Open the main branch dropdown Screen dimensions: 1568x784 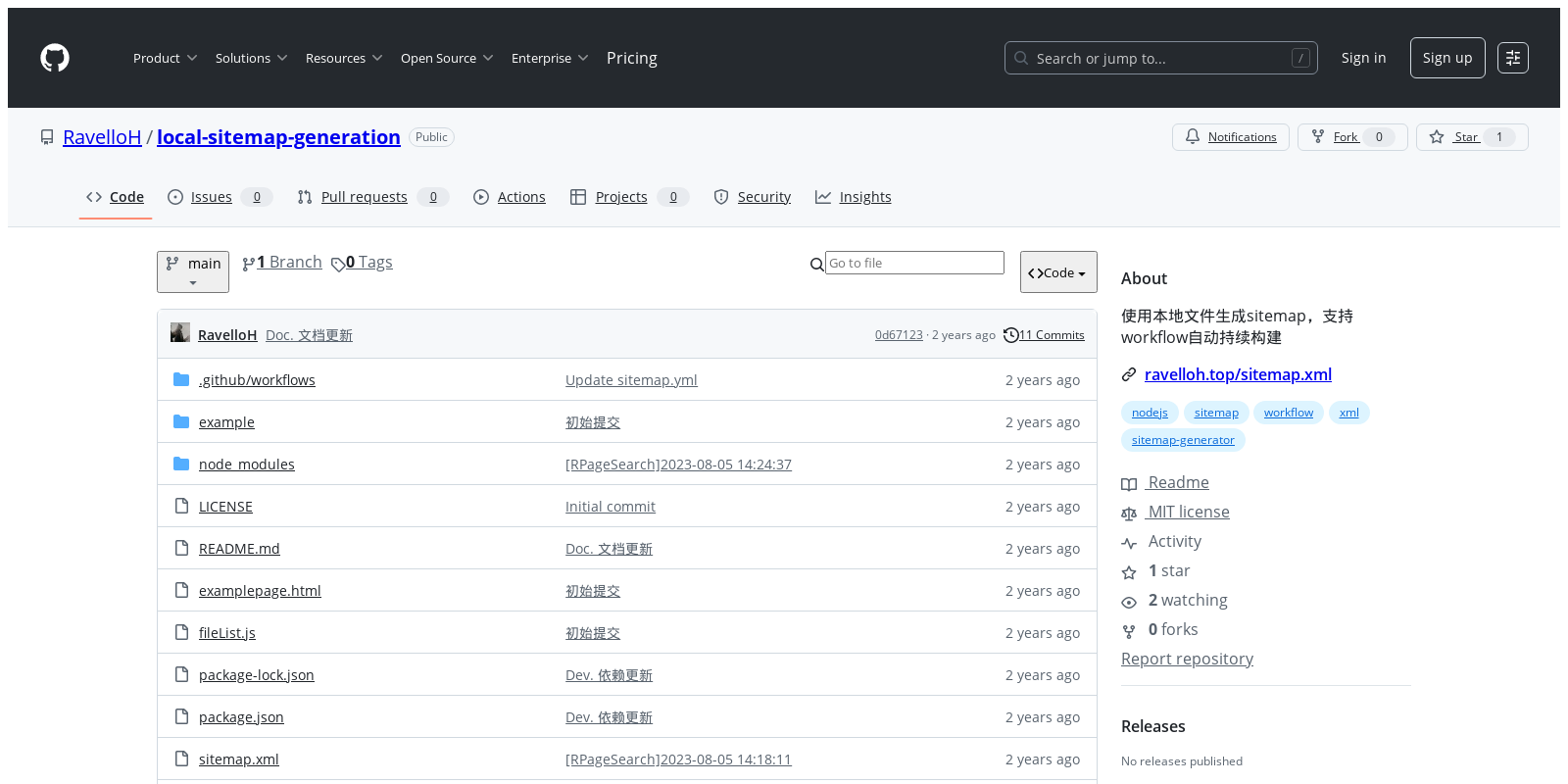click(193, 271)
